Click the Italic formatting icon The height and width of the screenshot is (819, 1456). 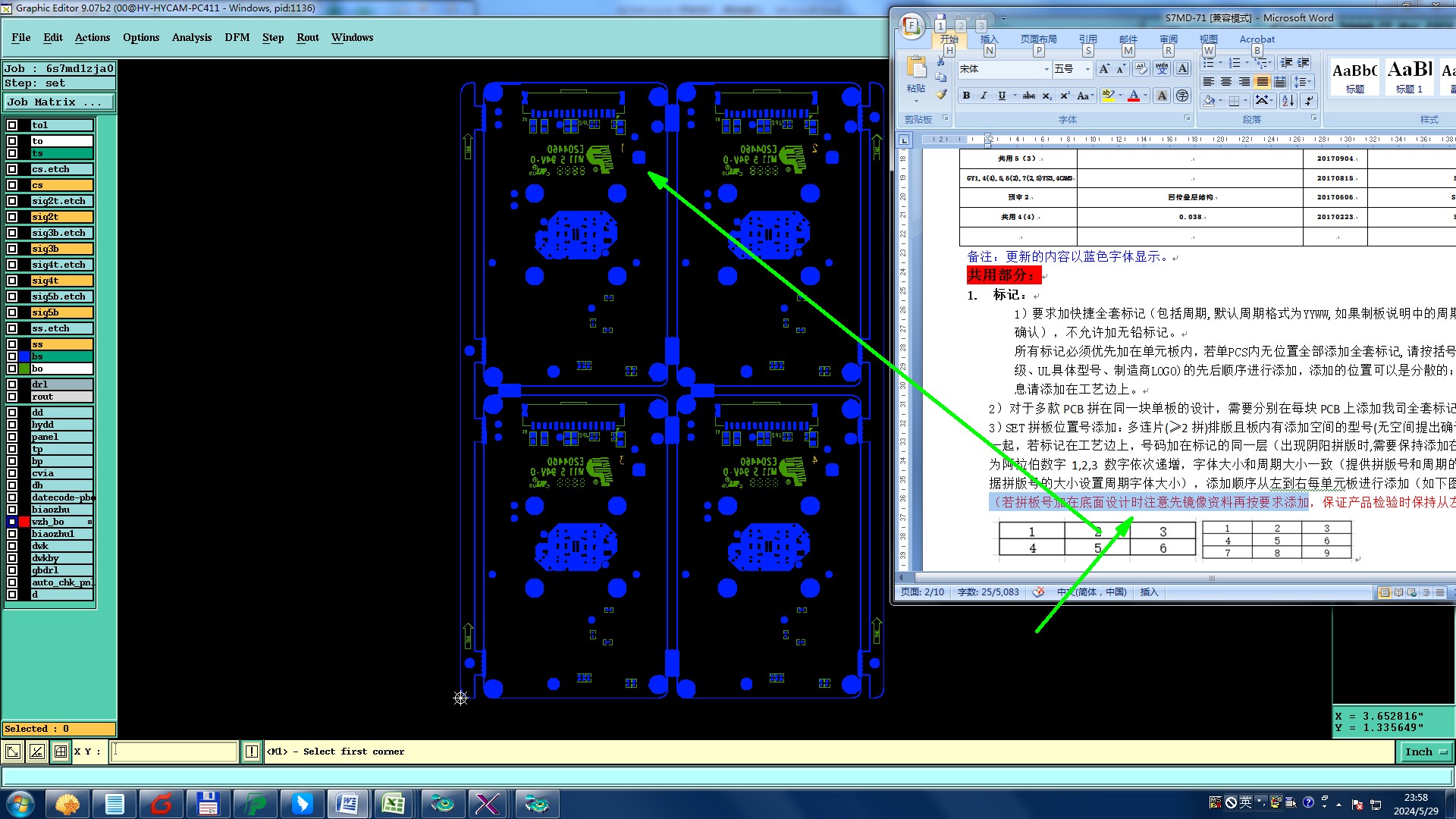[x=984, y=96]
